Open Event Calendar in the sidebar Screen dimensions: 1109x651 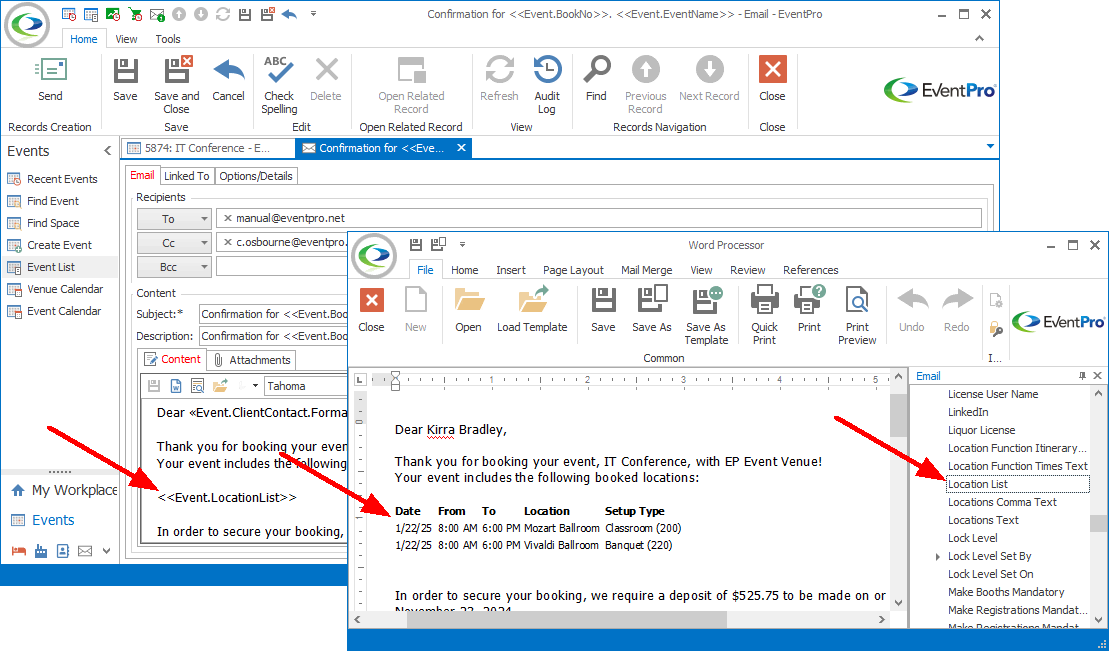coord(64,311)
